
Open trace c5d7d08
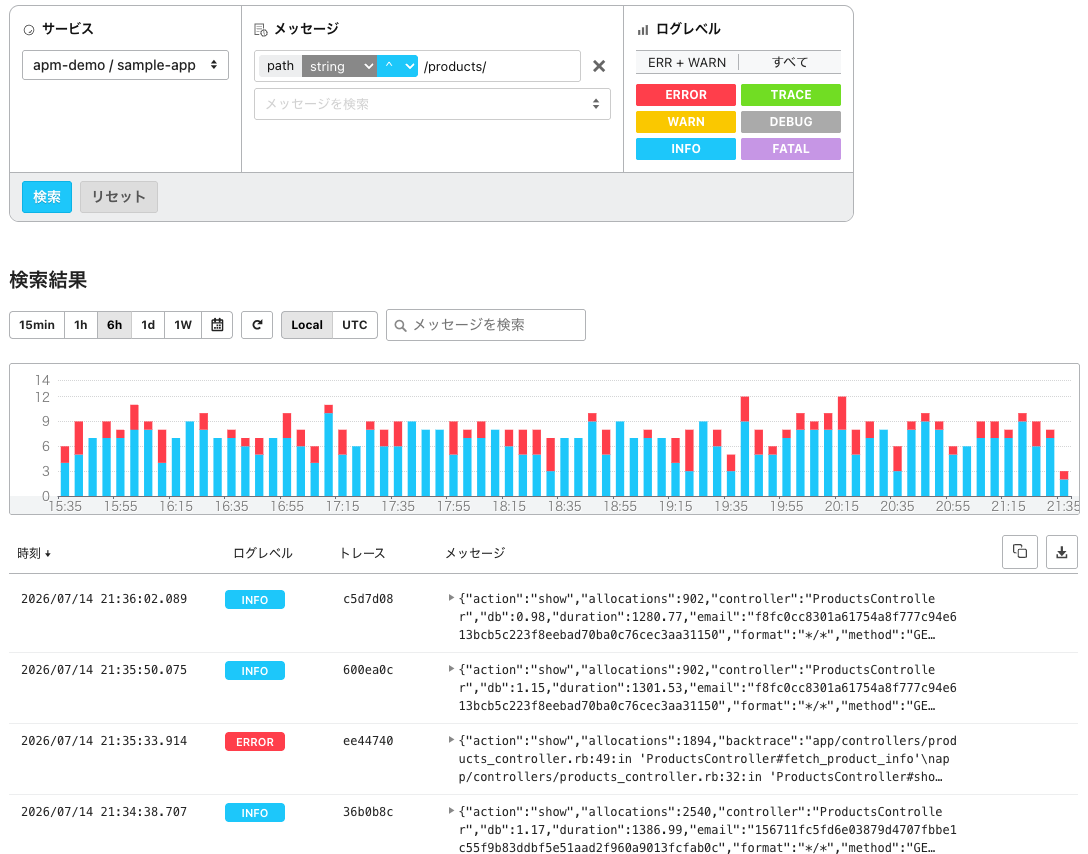[368, 599]
